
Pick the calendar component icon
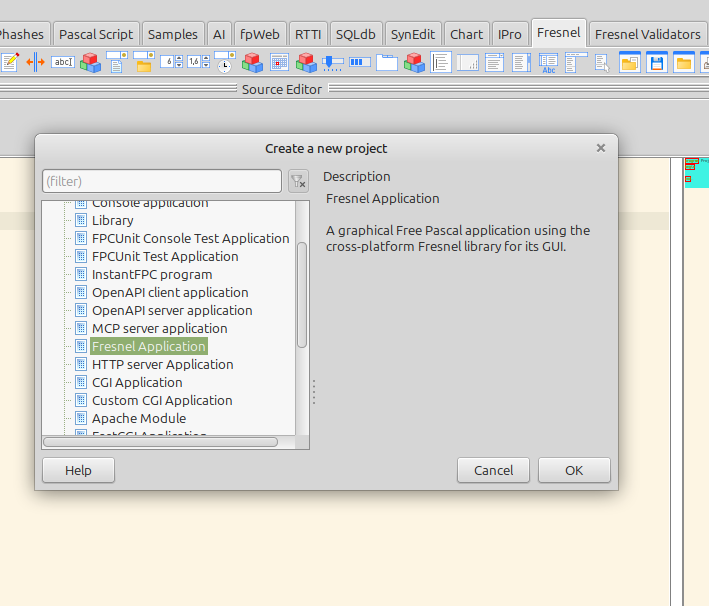(279, 62)
